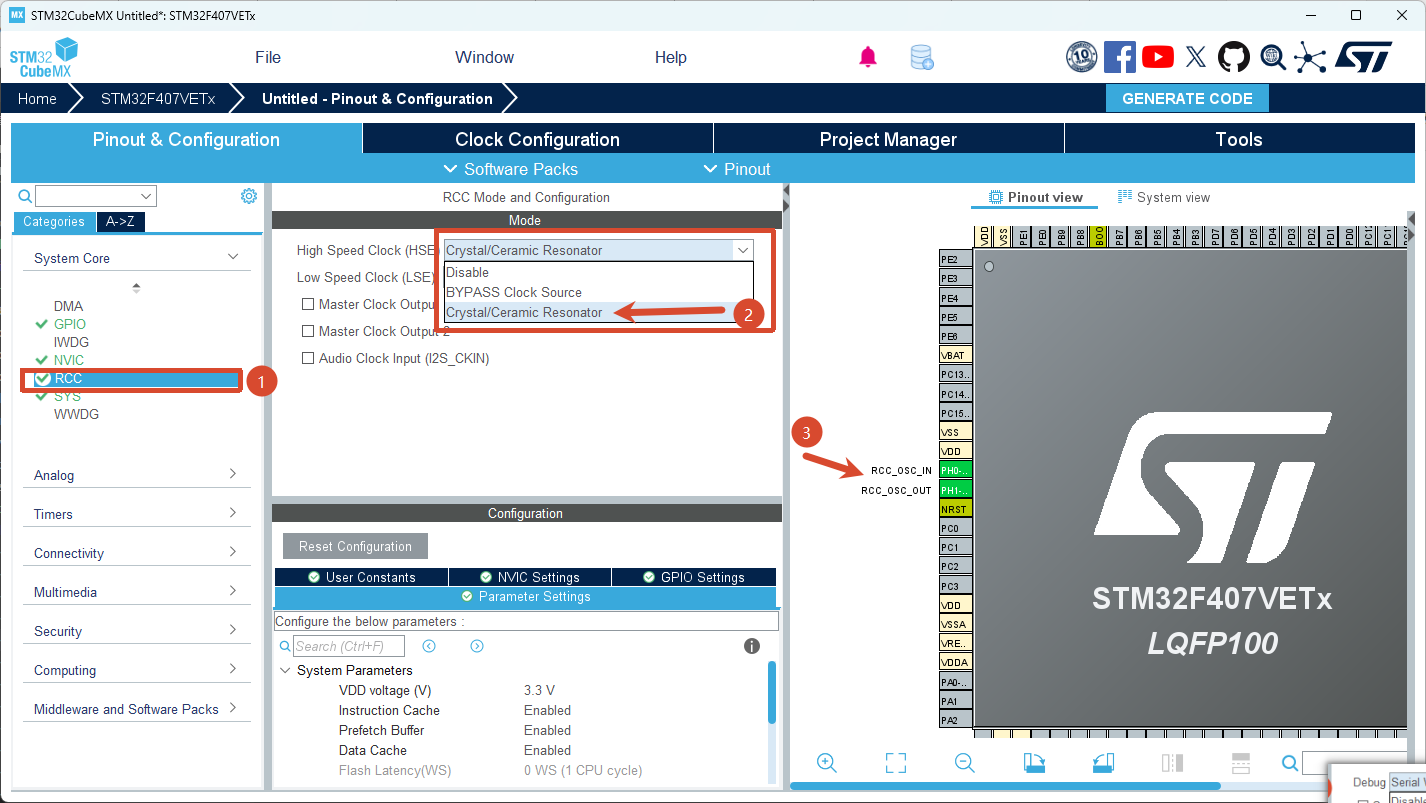Show parameter information icon

pos(752,646)
